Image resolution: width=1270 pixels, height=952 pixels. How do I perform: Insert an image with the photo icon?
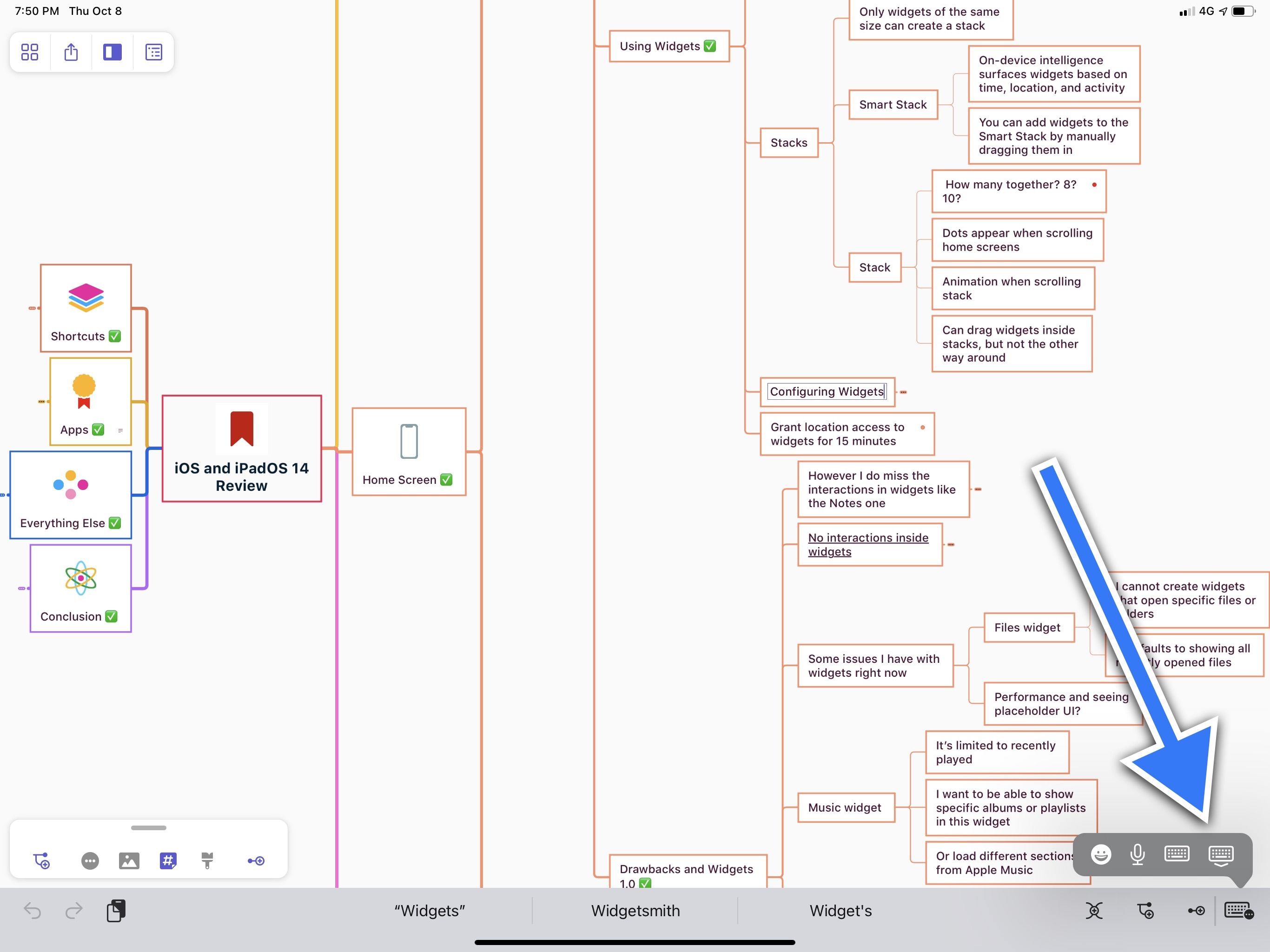pyautogui.click(x=129, y=861)
